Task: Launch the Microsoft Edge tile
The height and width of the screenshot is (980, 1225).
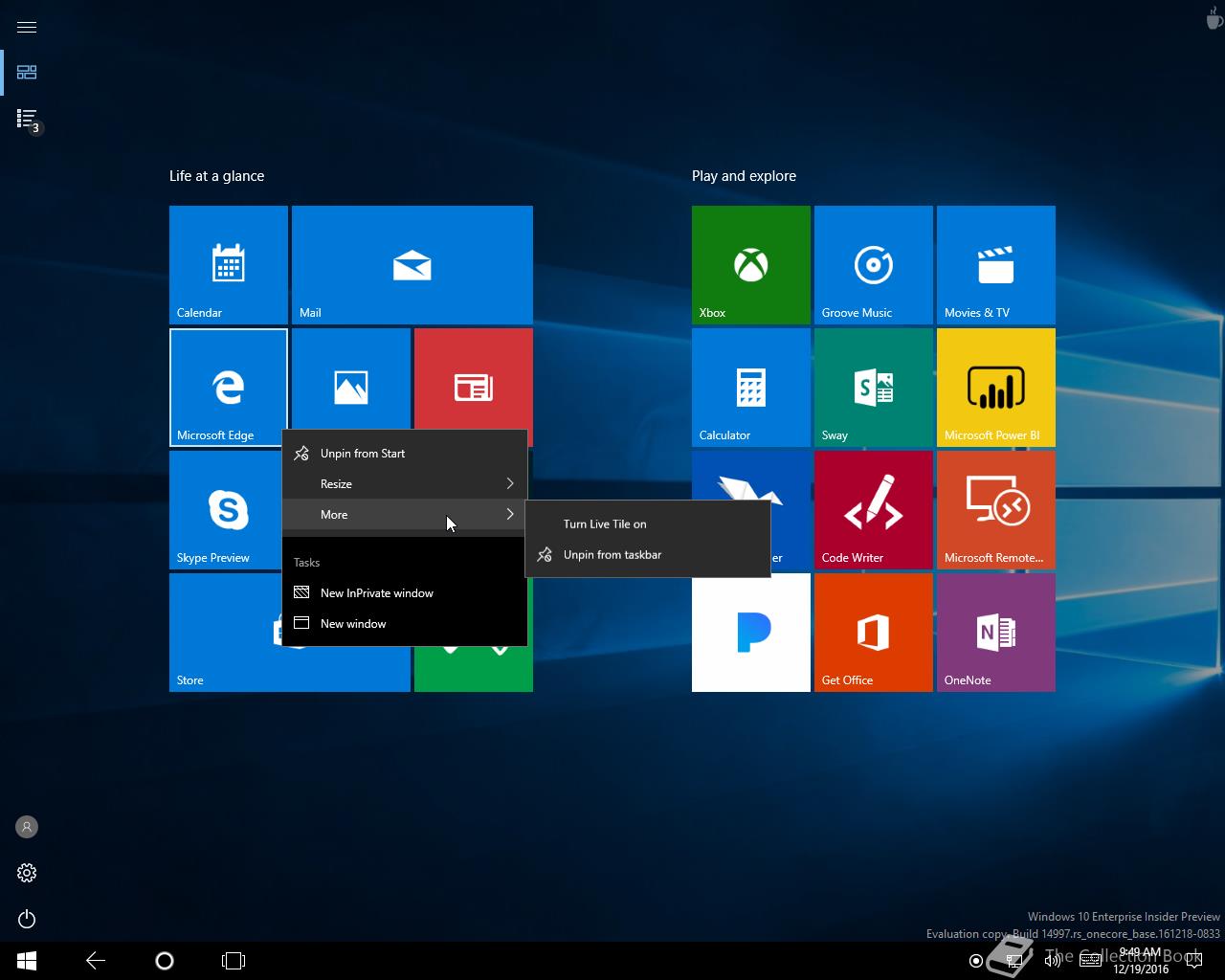Action: 229,388
